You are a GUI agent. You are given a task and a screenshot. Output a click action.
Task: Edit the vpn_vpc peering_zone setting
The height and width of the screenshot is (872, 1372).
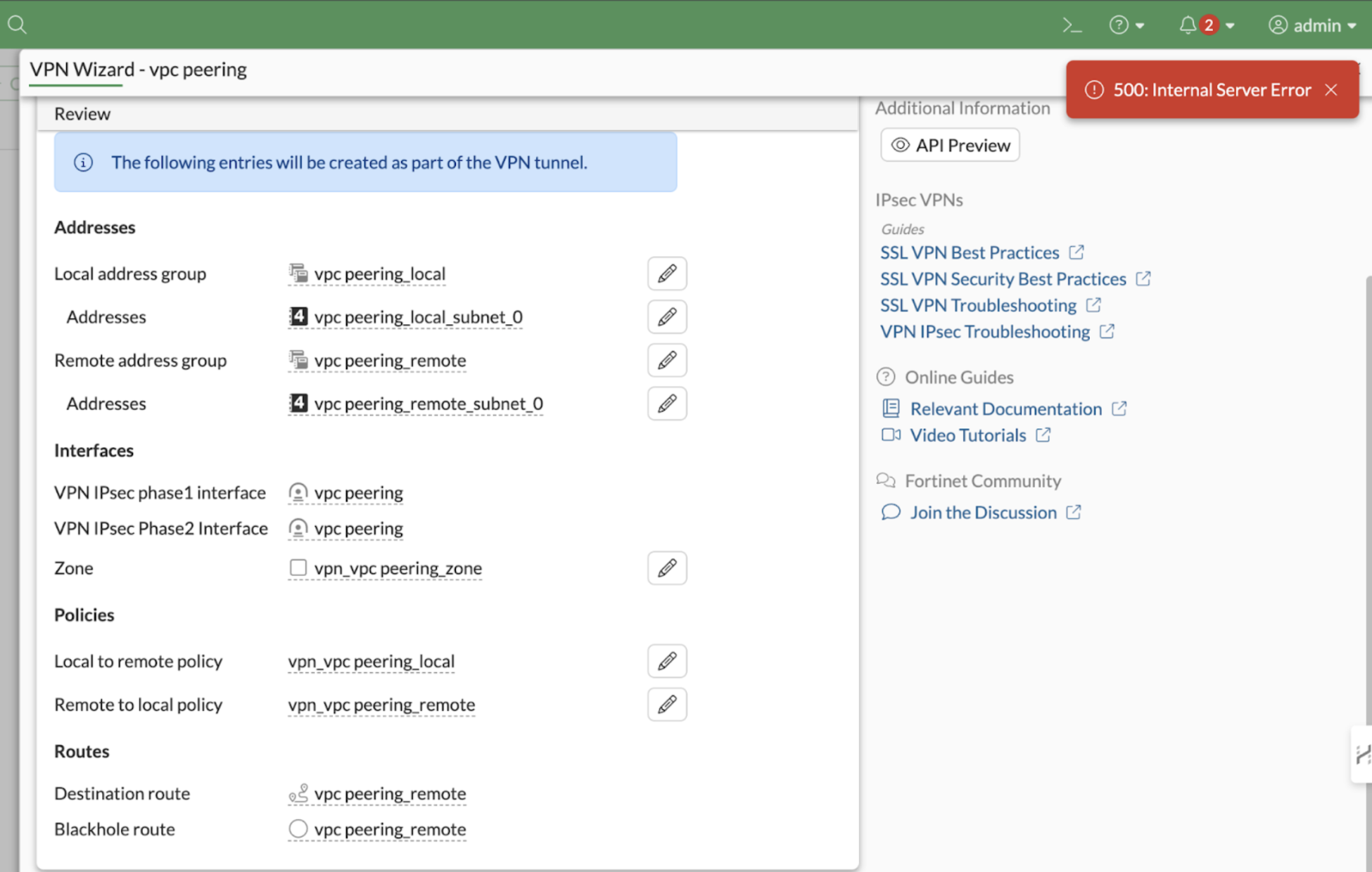coord(666,568)
